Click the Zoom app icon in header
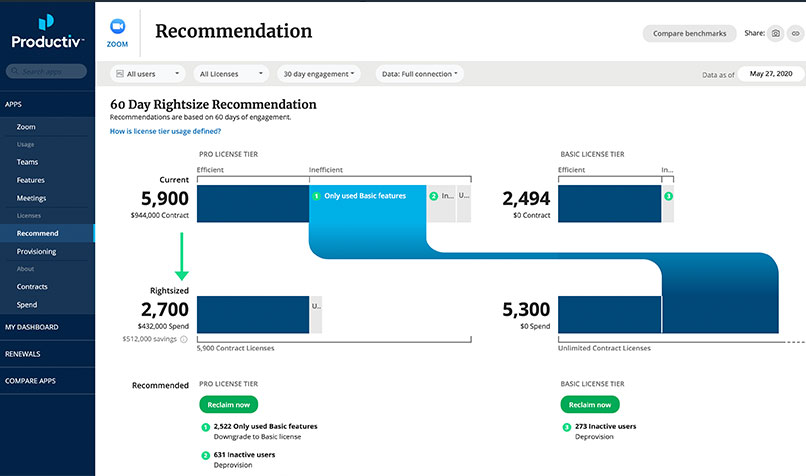 pyautogui.click(x=118, y=26)
